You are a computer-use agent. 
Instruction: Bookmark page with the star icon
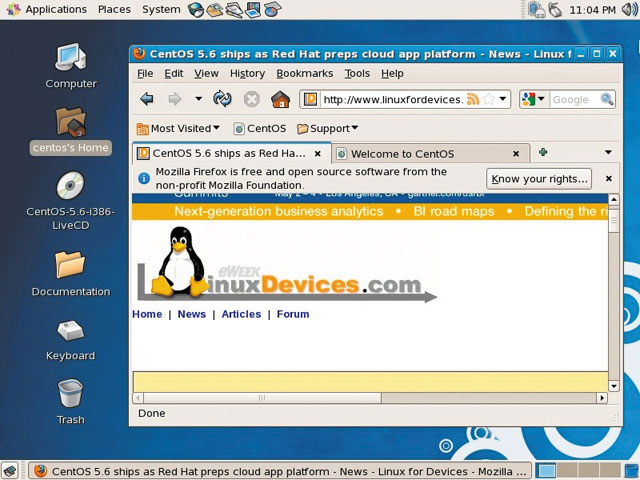pyautogui.click(x=488, y=99)
